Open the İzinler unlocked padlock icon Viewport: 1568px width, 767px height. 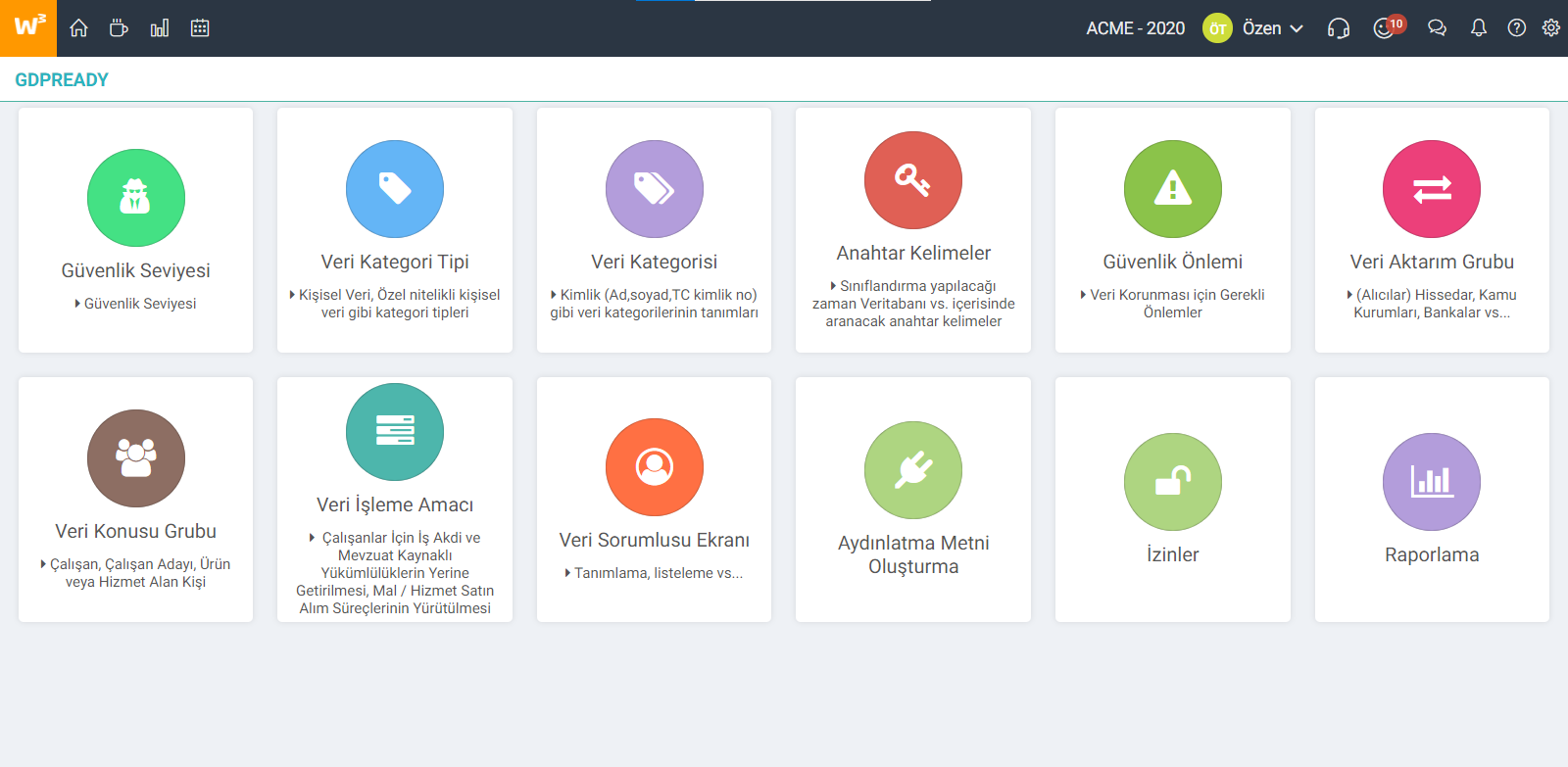(x=1172, y=482)
